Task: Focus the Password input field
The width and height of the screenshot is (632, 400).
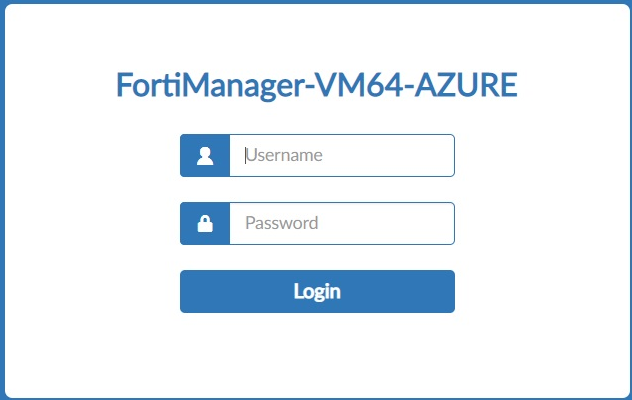Action: pos(342,223)
